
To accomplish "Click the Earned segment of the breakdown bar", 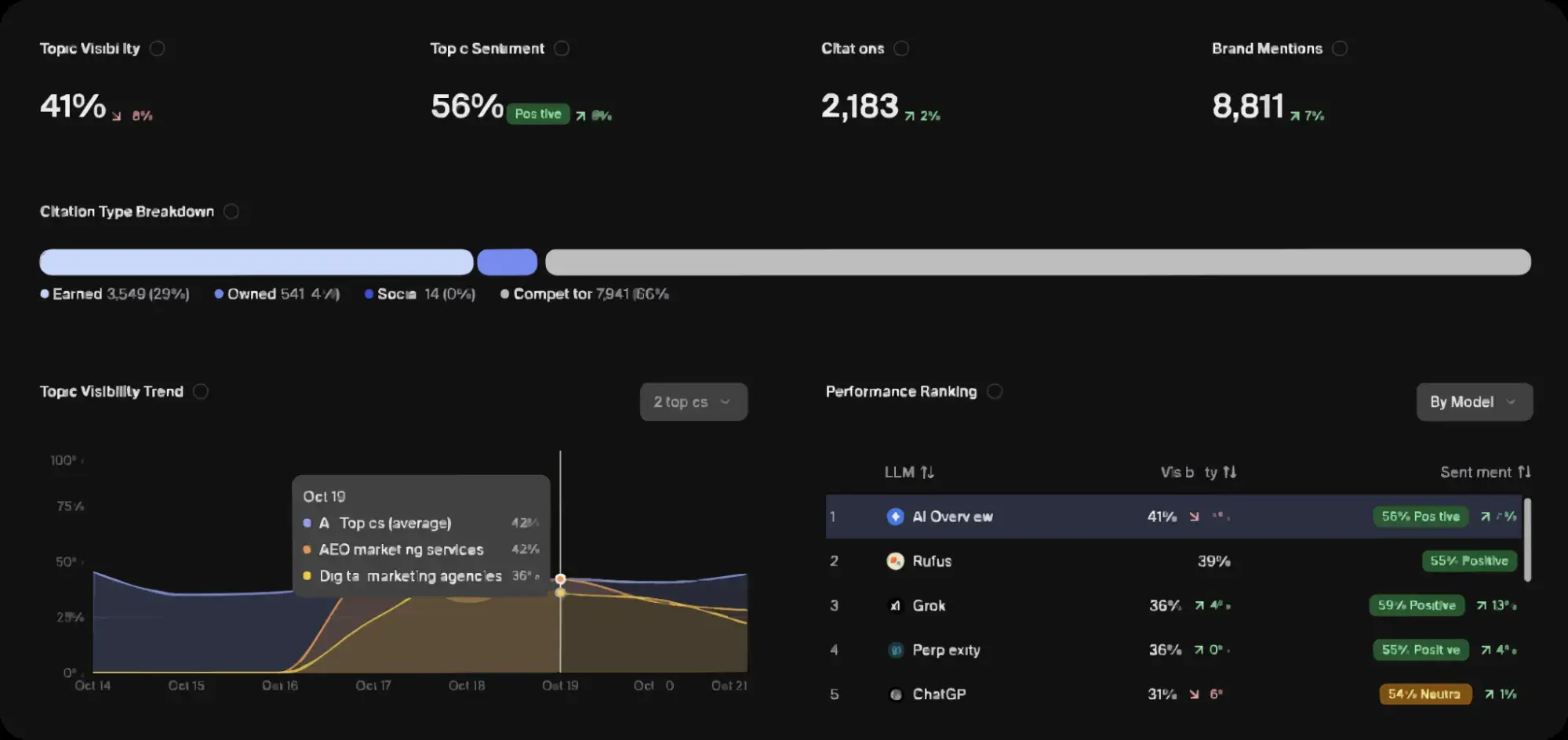I will [x=256, y=261].
